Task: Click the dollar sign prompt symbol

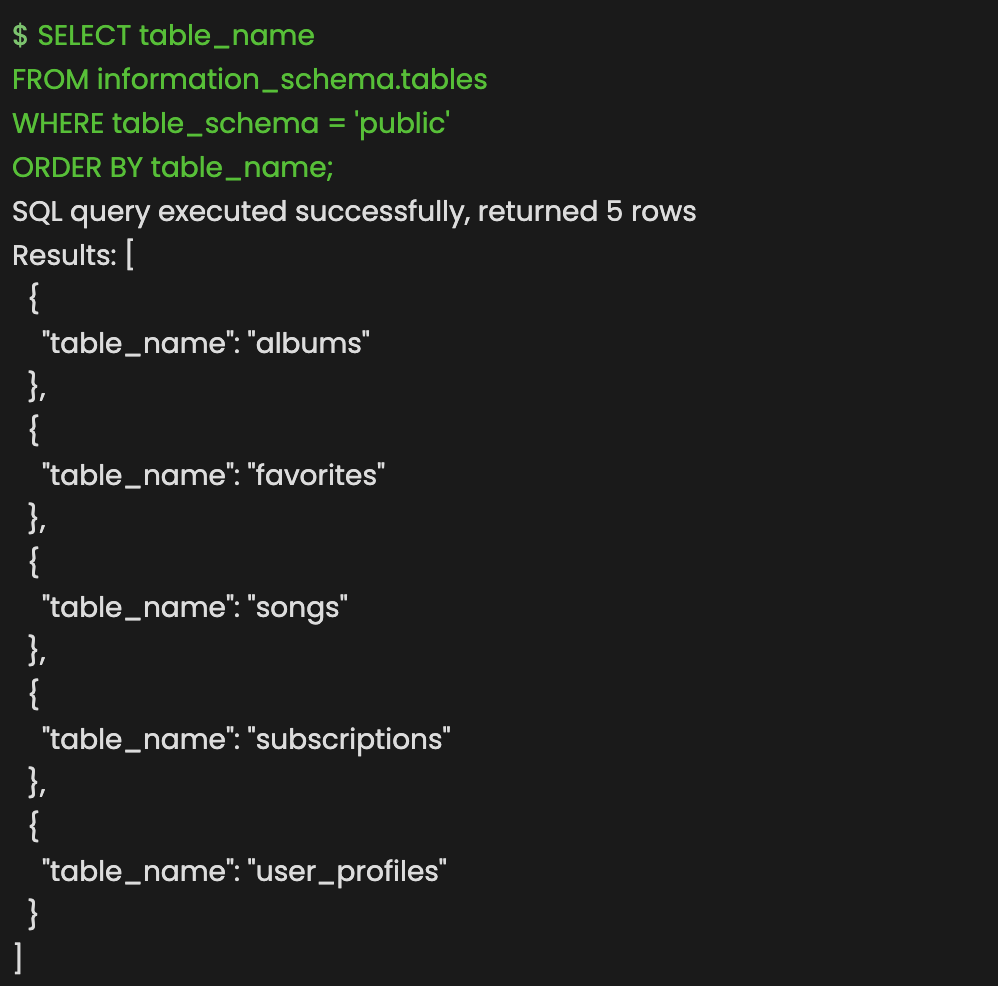Action: [20, 36]
